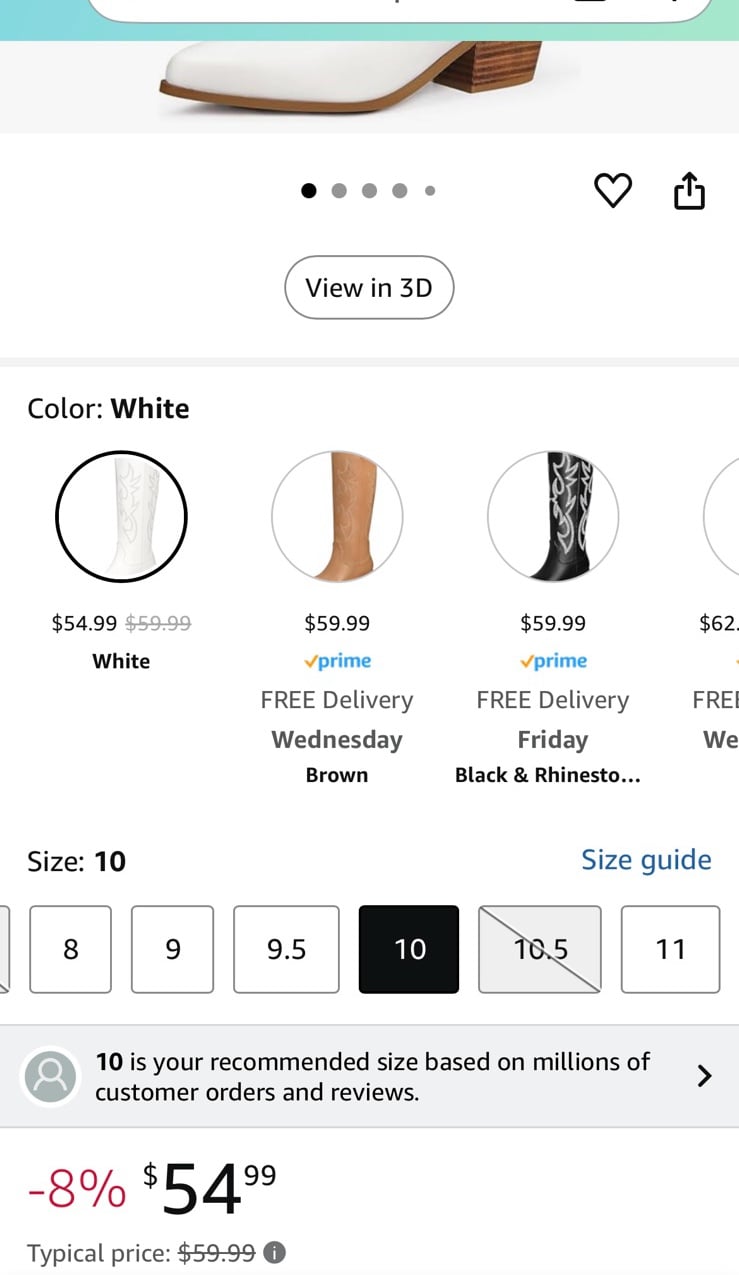739x1275 pixels.
Task: Jump to last small carousel dot
Action: click(x=430, y=190)
